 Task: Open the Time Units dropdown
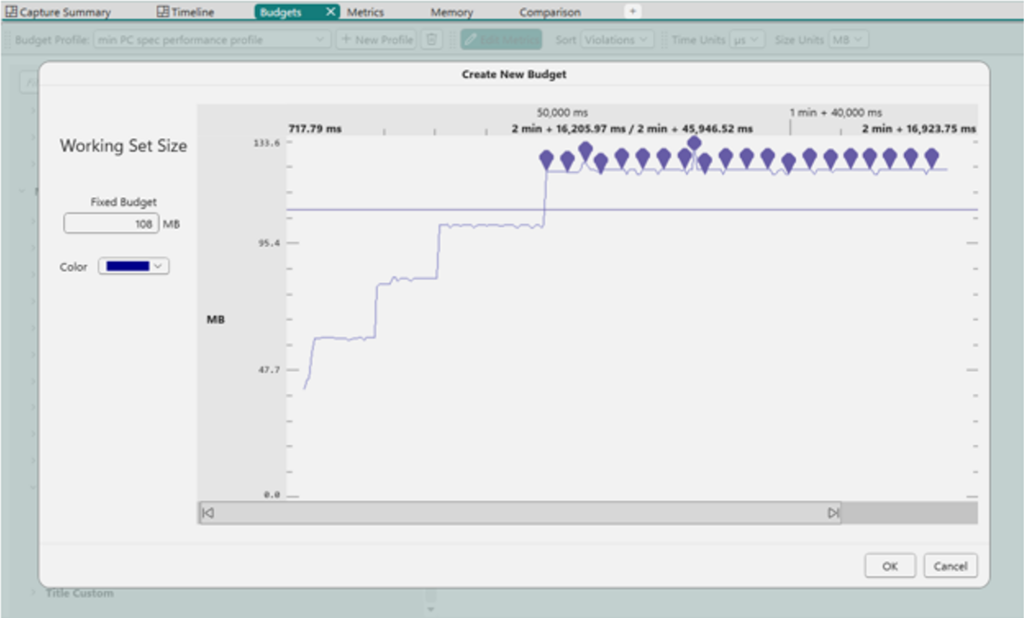[x=745, y=39]
